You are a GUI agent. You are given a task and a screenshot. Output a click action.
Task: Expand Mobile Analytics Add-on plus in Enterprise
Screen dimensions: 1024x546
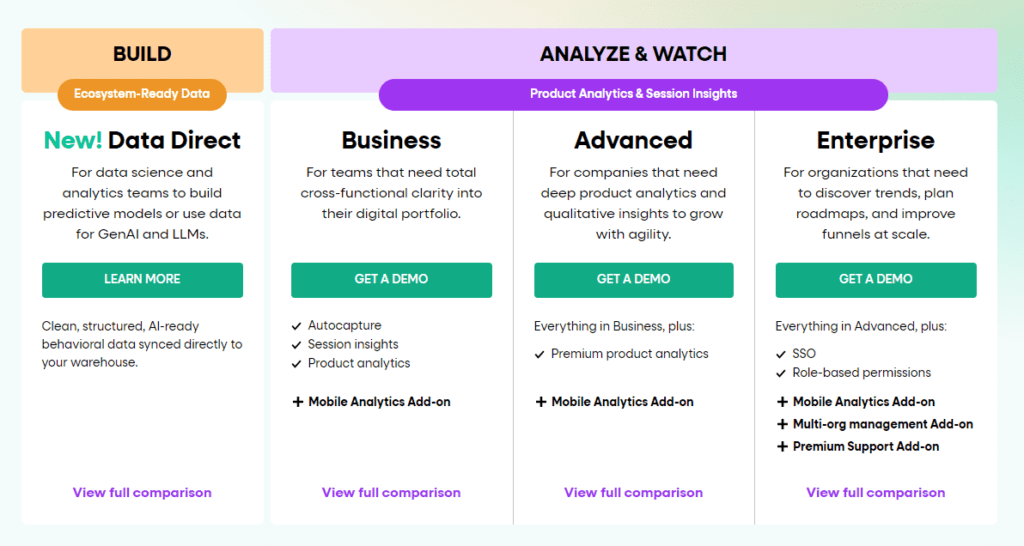pos(782,402)
